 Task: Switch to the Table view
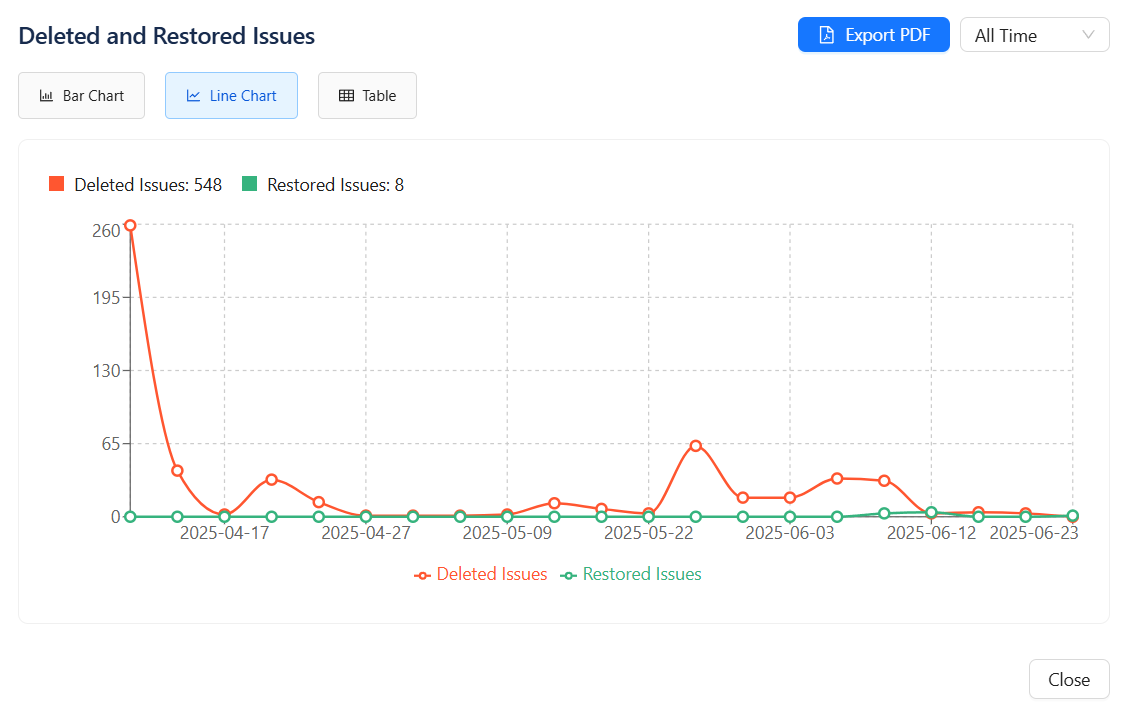point(367,96)
